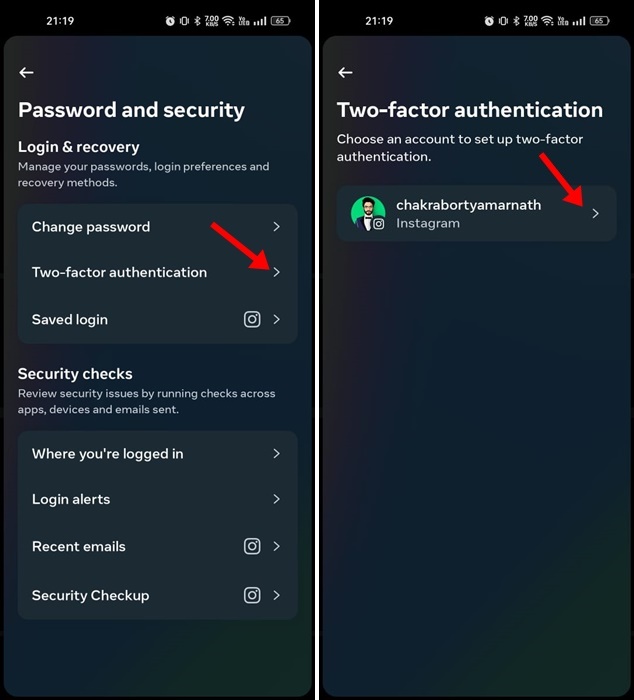Select the chakrabortyamarnath Instagram account
Image resolution: width=634 pixels, height=700 pixels.
476,213
